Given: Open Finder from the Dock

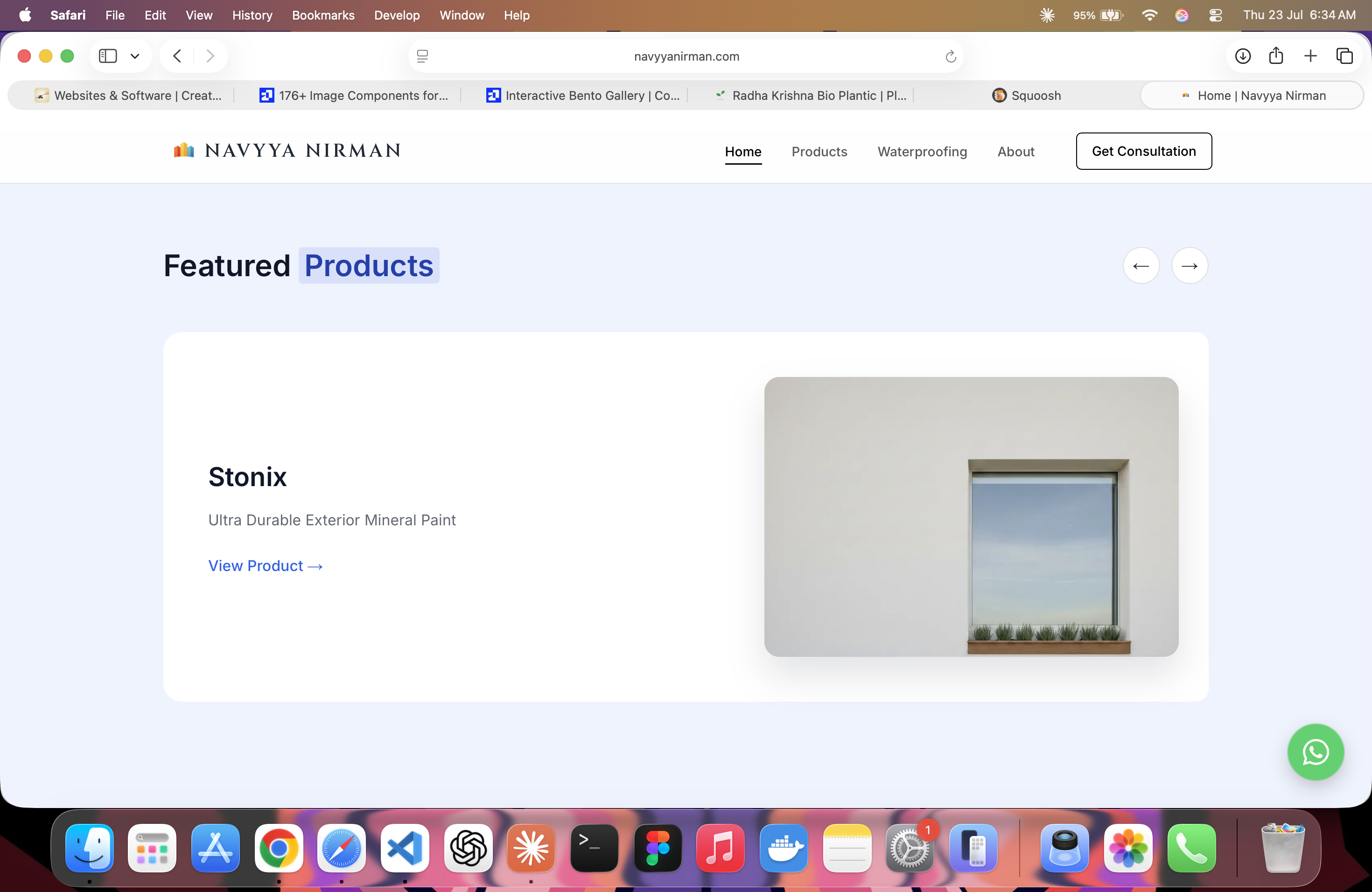Looking at the screenshot, I should (89, 848).
